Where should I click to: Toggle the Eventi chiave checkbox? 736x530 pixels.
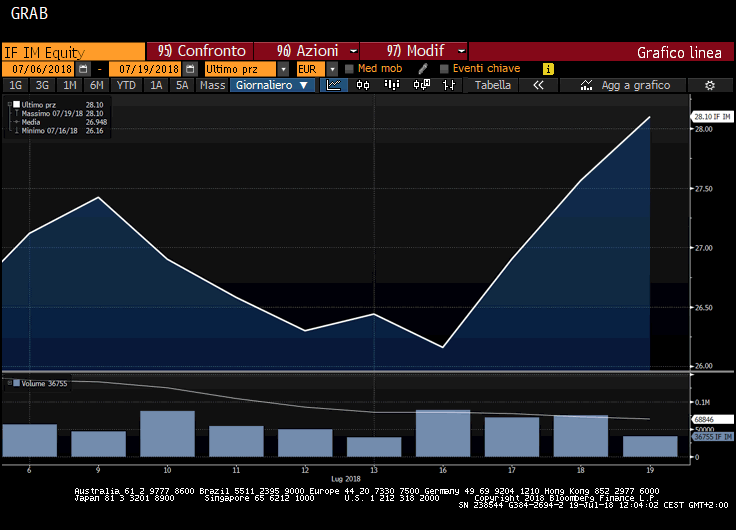point(443,69)
